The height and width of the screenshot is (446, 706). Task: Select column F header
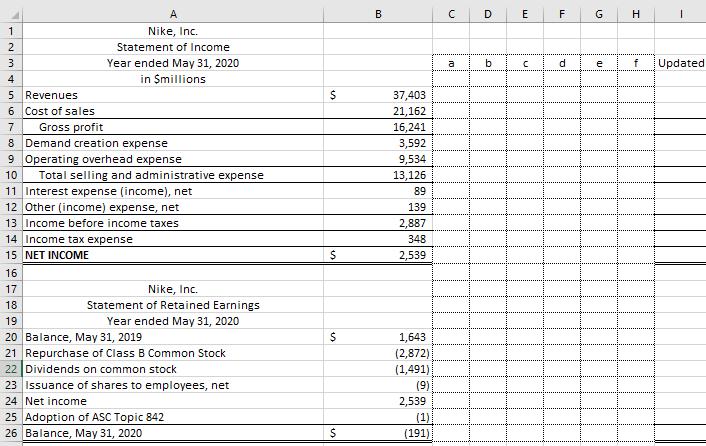tap(561, 14)
